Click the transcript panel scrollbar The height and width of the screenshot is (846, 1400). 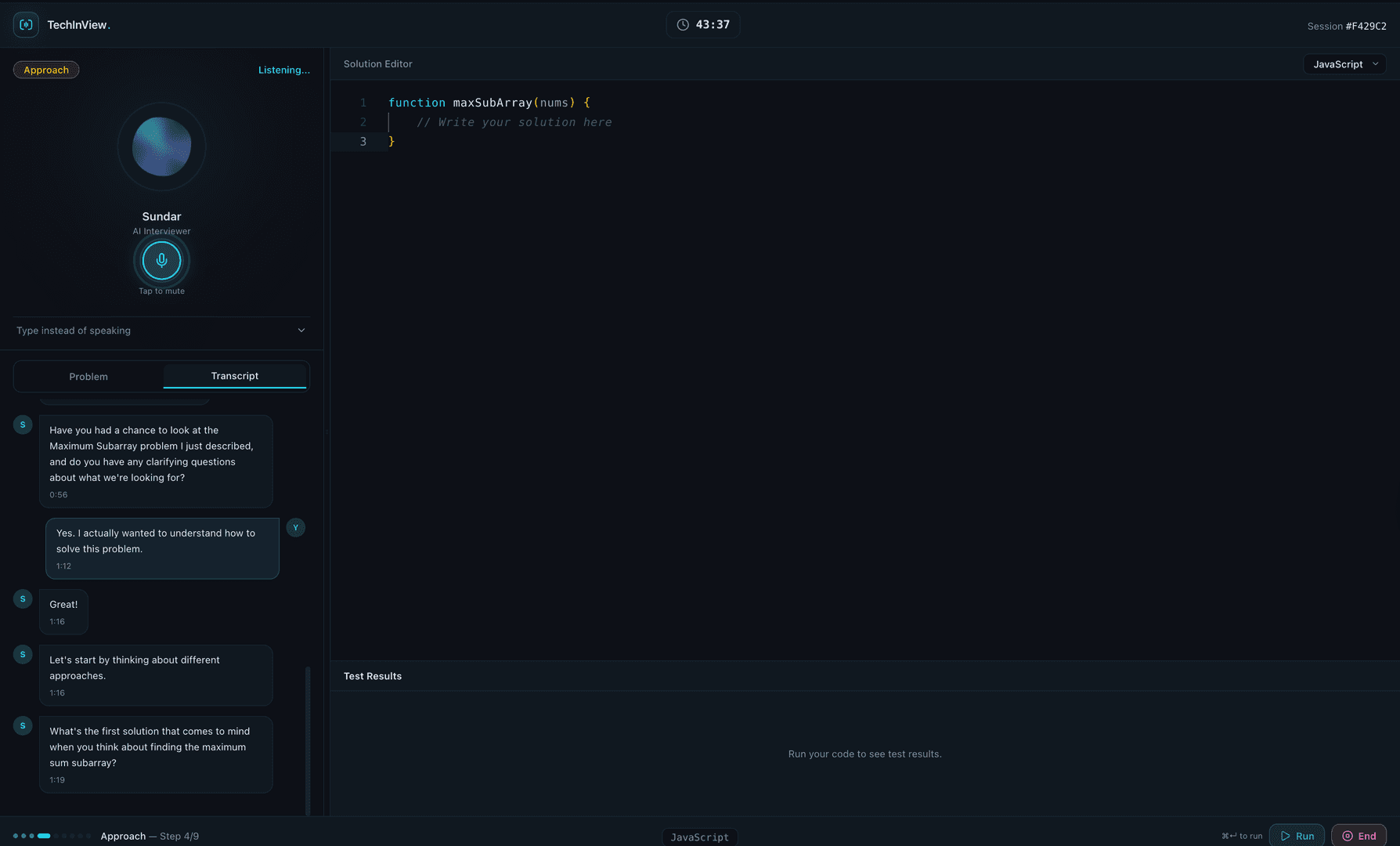308,740
